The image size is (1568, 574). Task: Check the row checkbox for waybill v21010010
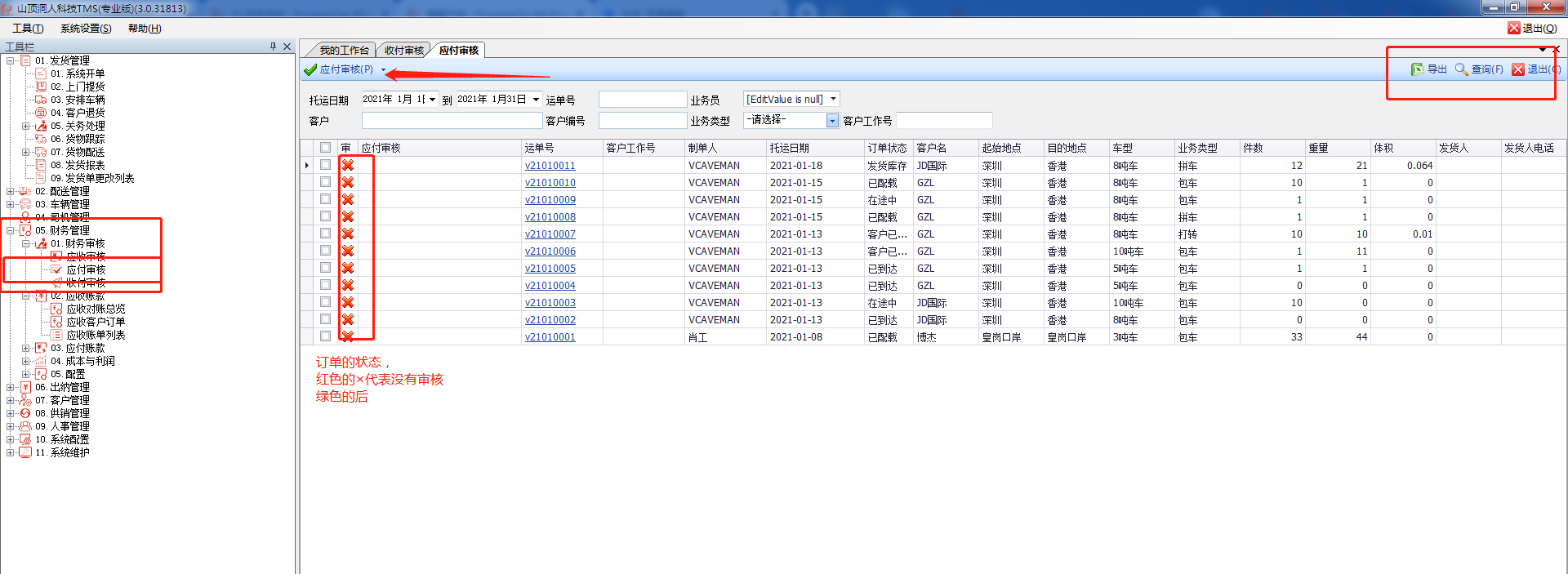325,182
